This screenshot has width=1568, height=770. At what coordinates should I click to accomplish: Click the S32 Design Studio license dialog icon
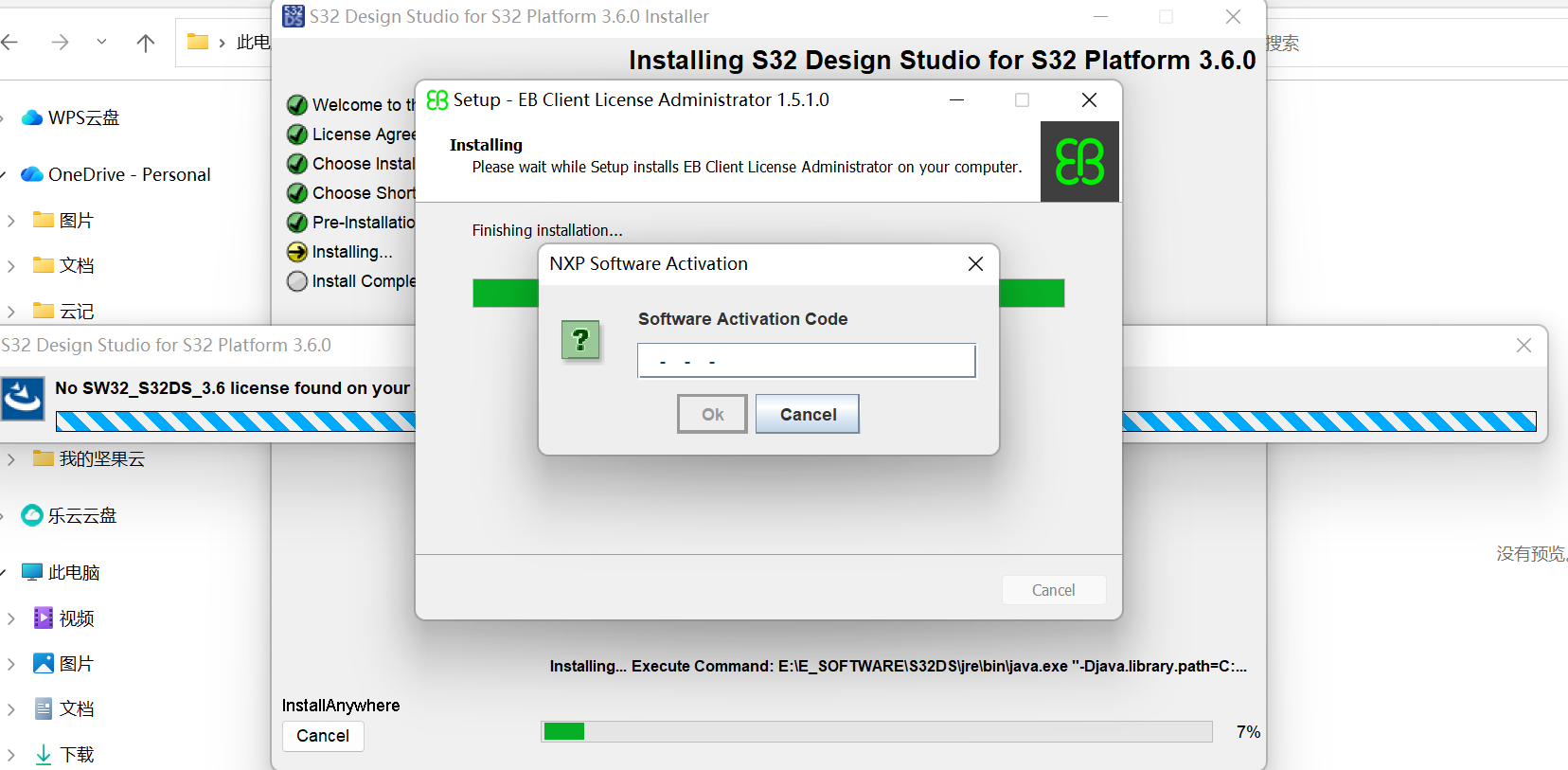pyautogui.click(x=23, y=398)
